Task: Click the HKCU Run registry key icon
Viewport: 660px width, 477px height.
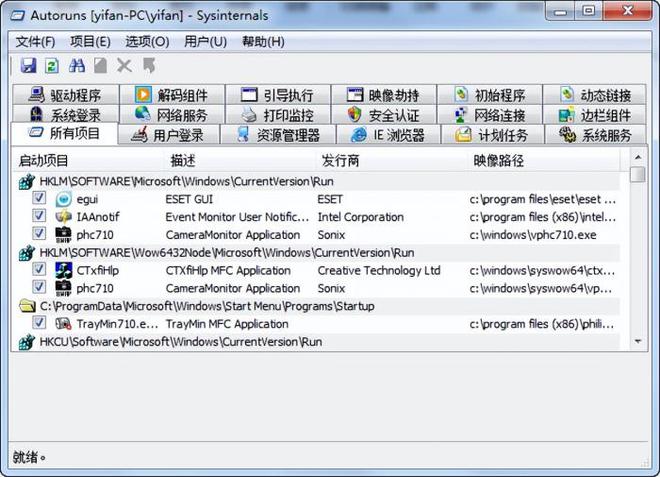Action: tap(27, 342)
